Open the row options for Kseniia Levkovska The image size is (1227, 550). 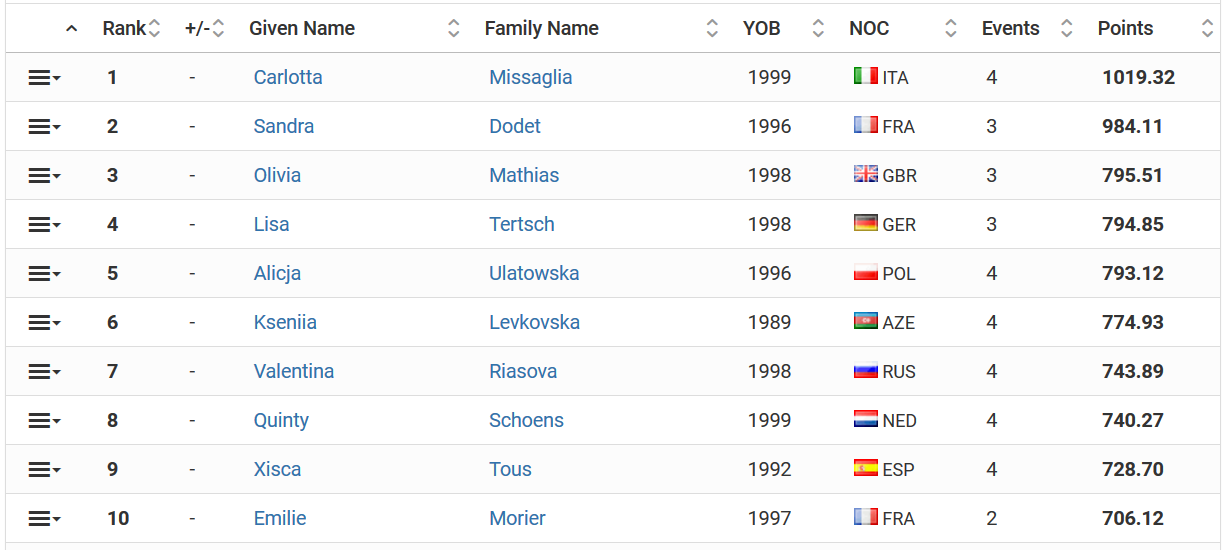pos(44,323)
